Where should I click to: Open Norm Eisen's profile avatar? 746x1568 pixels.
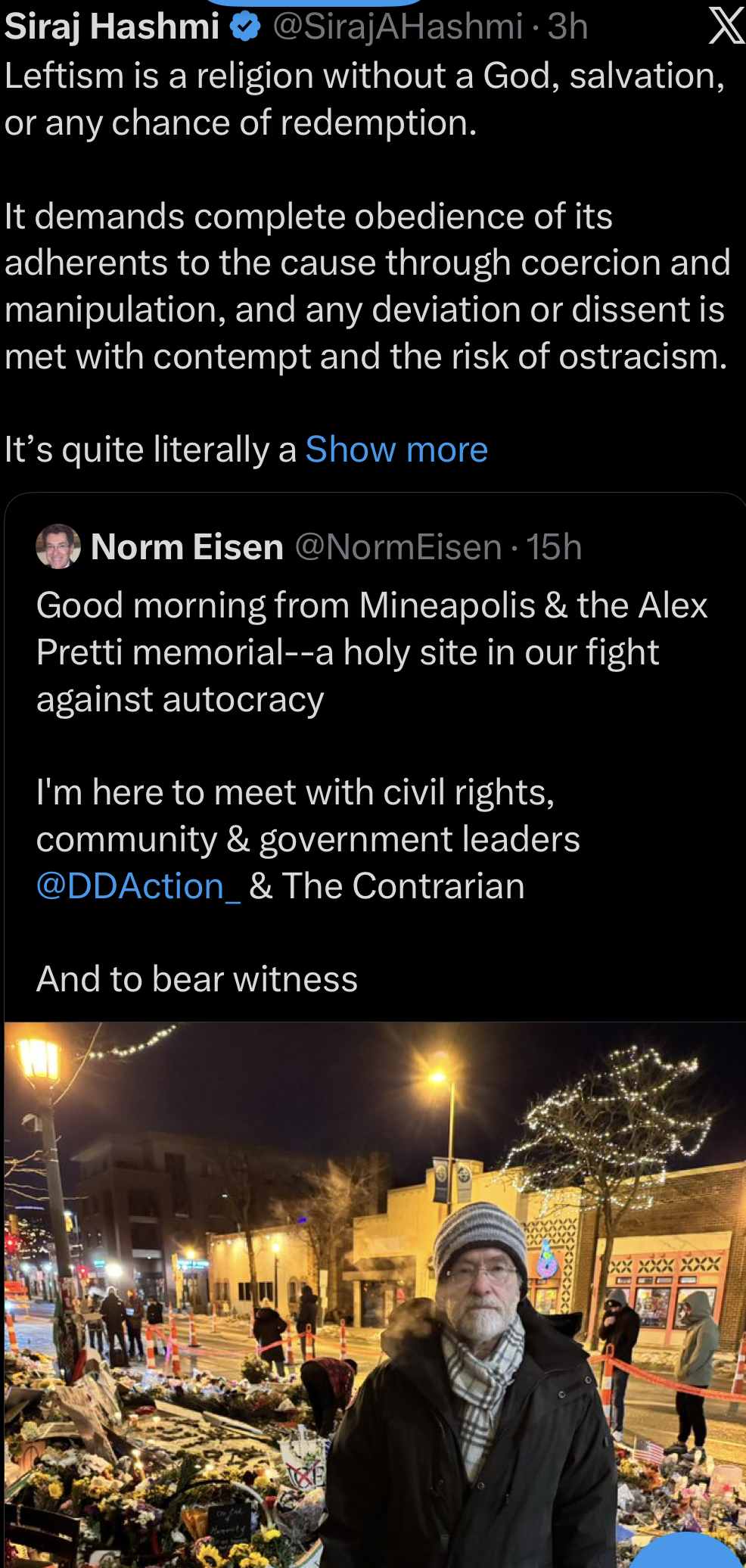coord(58,546)
